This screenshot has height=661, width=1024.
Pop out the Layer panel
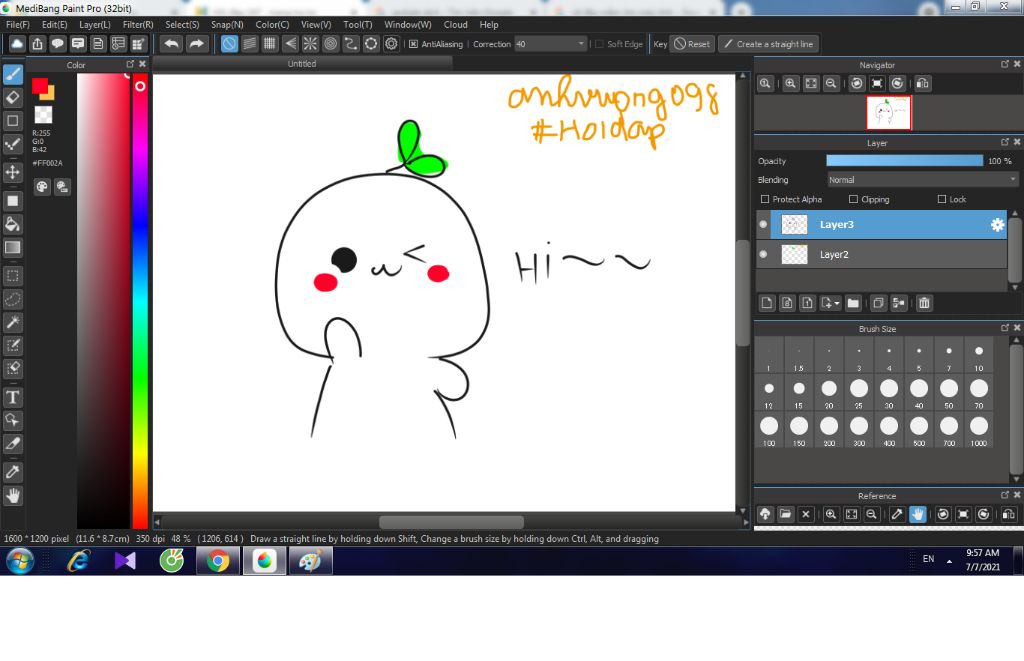click(x=1004, y=142)
